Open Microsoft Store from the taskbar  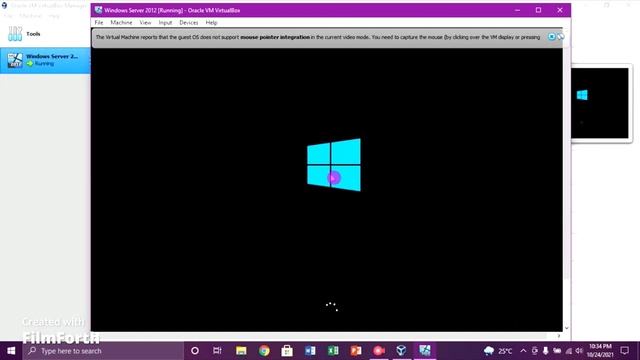tap(287, 351)
